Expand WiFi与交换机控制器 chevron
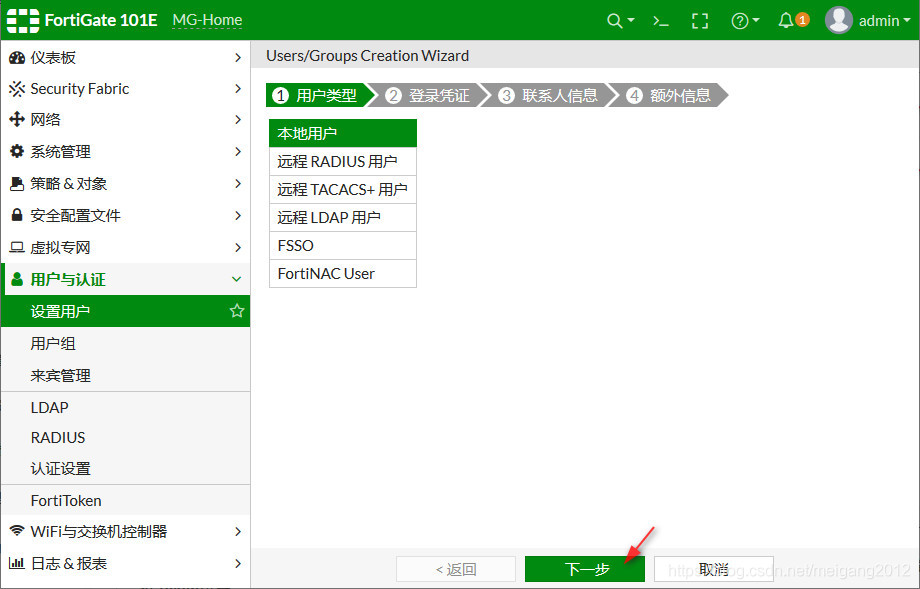The image size is (920, 589). pyautogui.click(x=238, y=531)
